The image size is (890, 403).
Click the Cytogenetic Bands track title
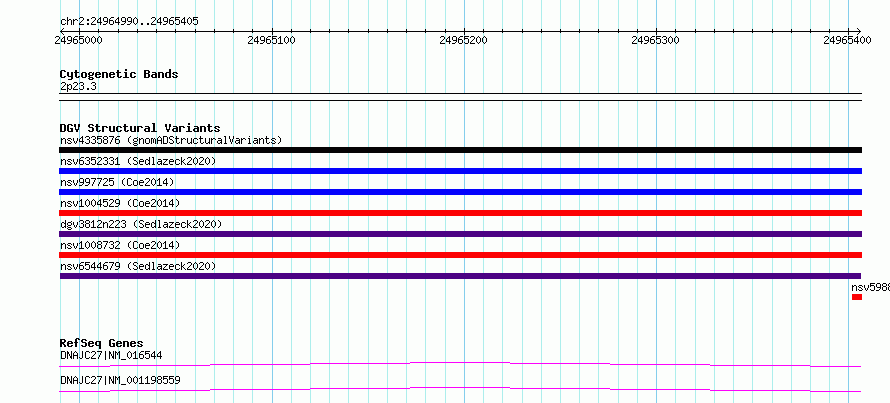(x=119, y=74)
